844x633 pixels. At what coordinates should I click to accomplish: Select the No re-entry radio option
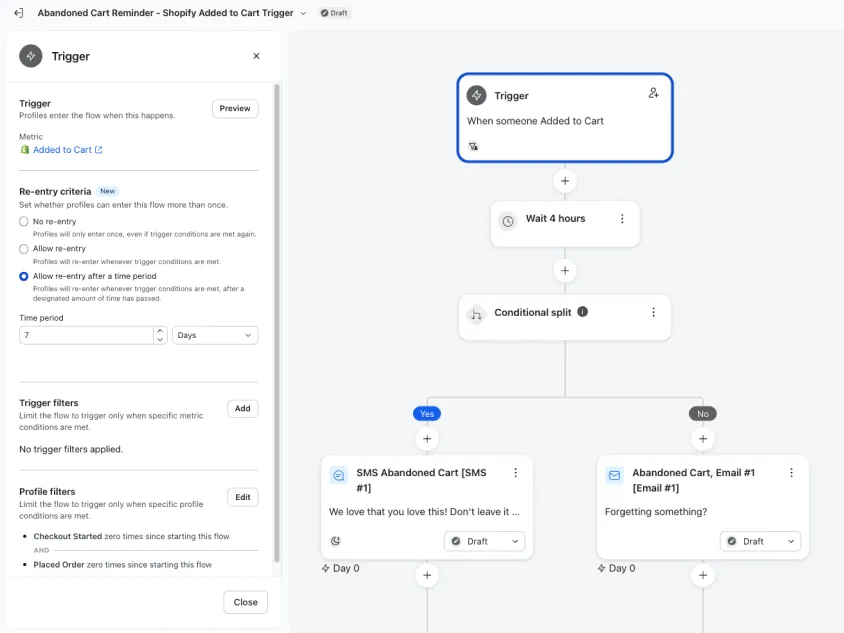pyautogui.click(x=24, y=221)
